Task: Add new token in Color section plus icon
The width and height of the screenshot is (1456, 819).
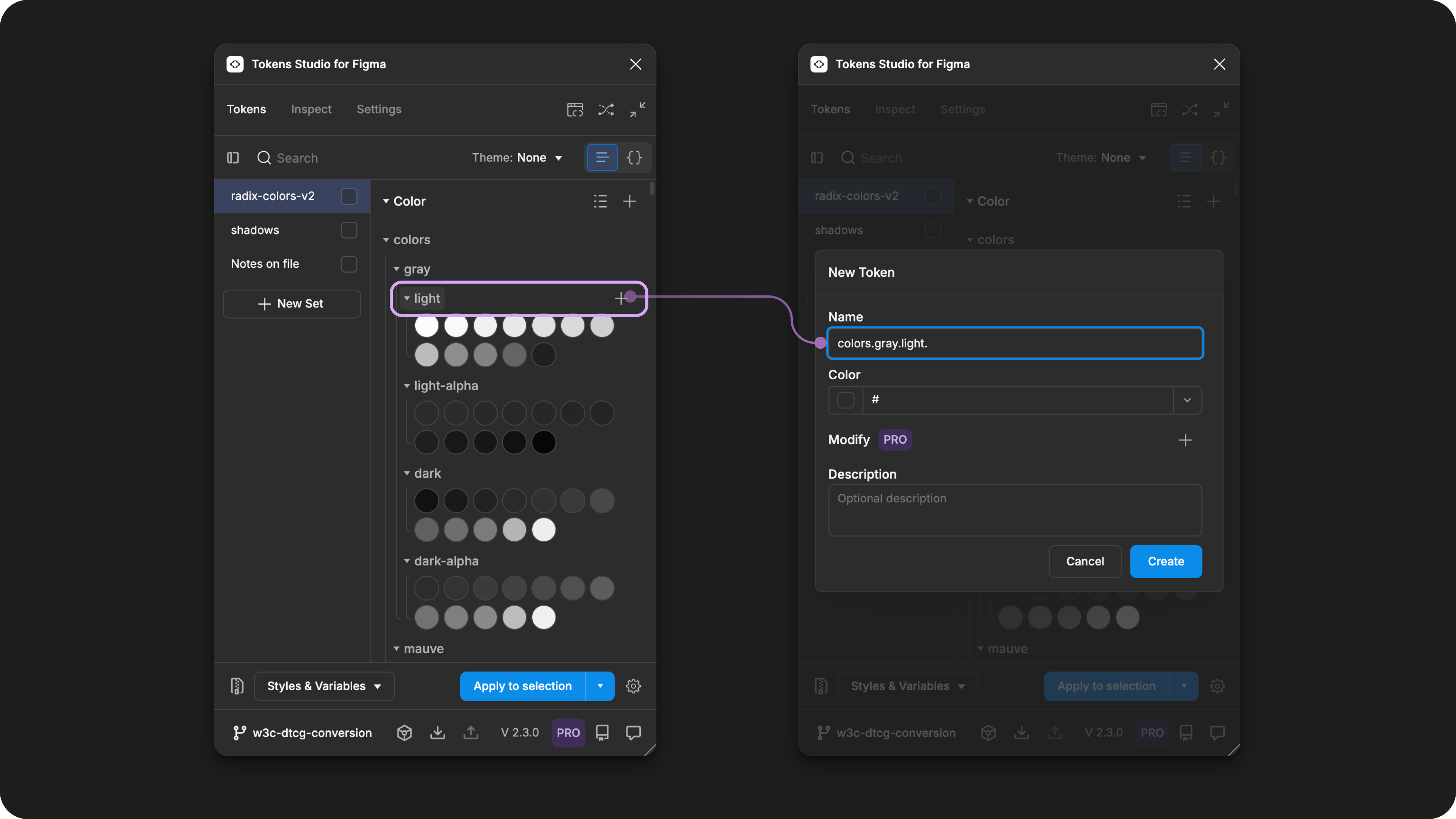Action: click(630, 201)
